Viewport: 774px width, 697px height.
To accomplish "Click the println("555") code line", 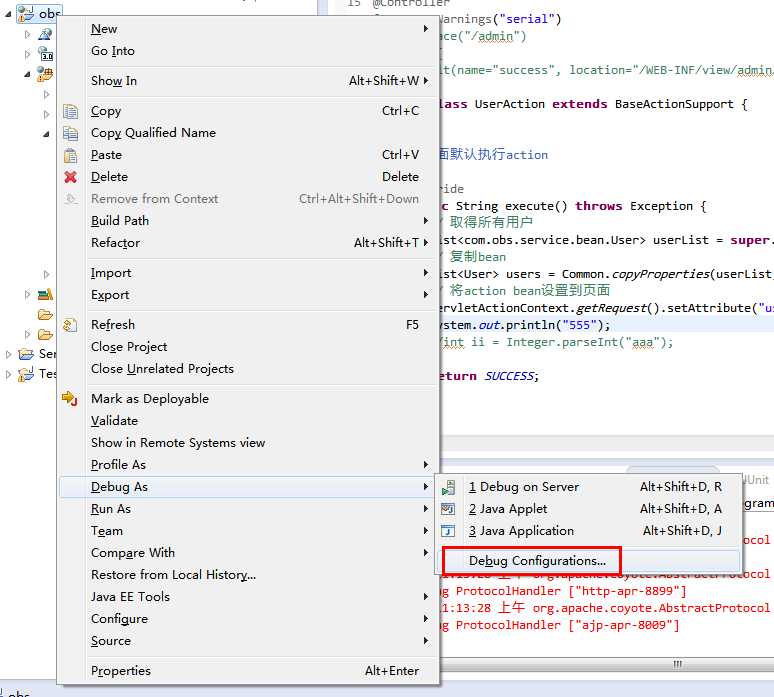I will pos(525,325).
